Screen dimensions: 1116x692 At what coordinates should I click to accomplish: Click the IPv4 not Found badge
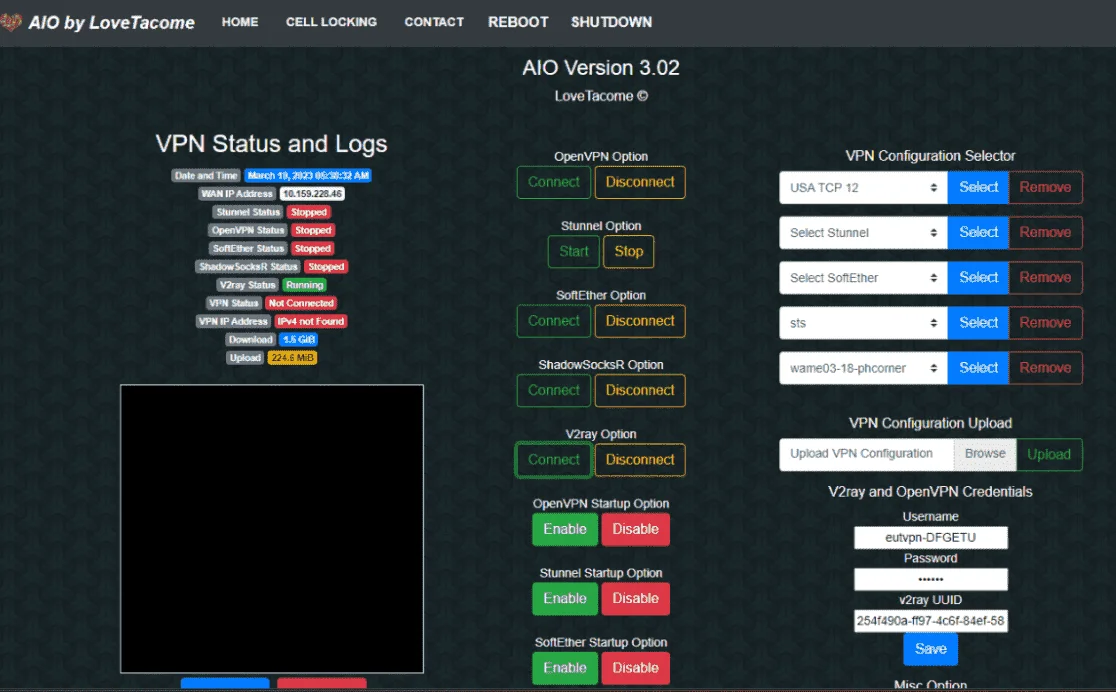click(310, 322)
